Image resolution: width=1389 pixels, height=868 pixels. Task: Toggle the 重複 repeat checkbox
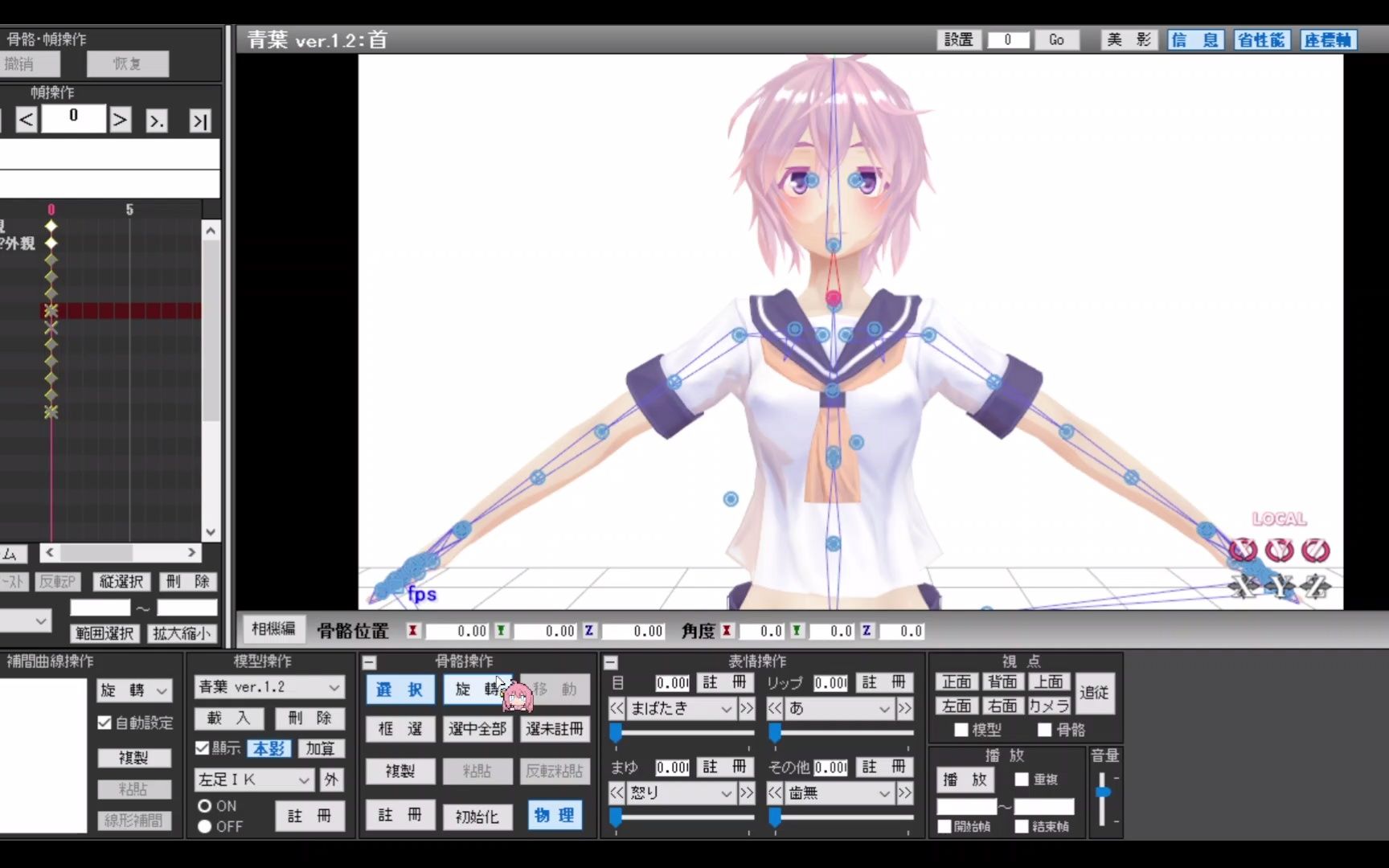click(1022, 779)
